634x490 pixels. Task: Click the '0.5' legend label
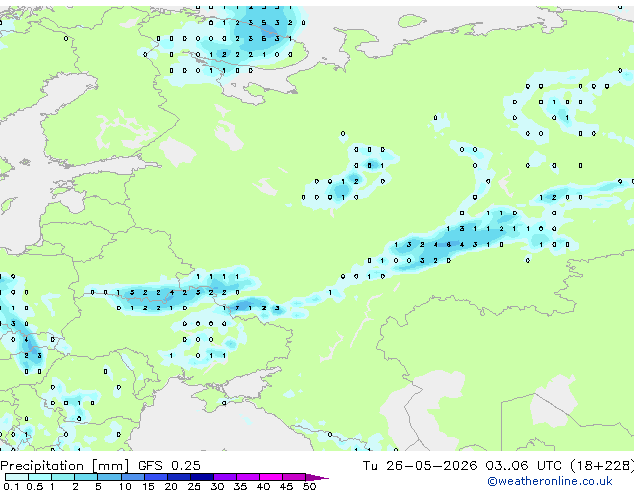tap(35, 486)
